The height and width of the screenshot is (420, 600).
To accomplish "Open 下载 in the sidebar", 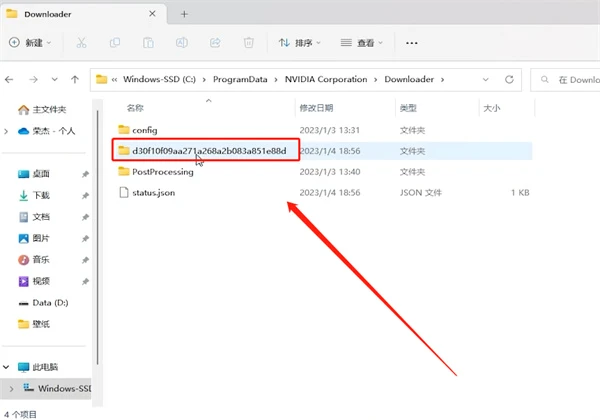I will point(41,195).
